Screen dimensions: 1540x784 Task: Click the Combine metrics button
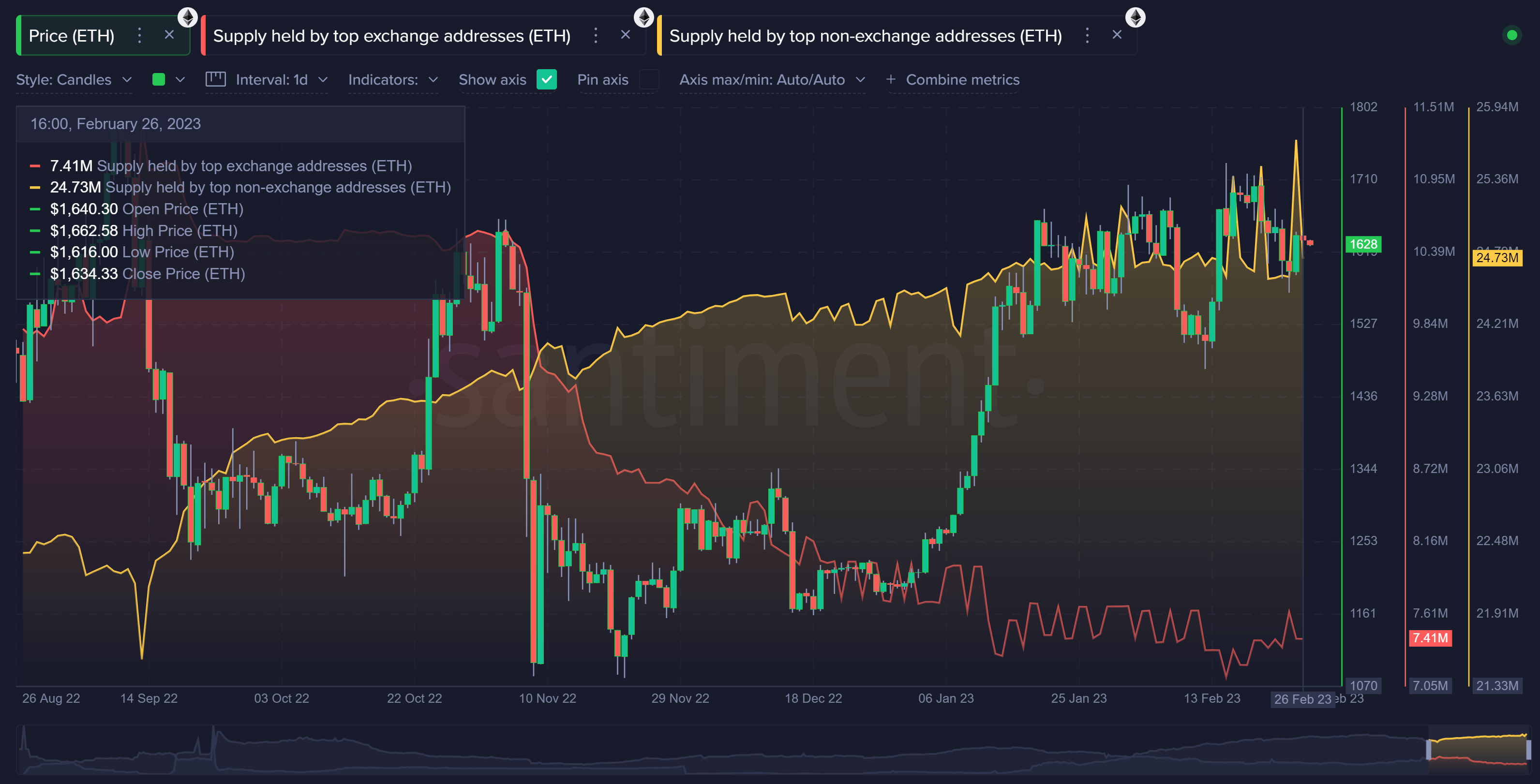[951, 79]
